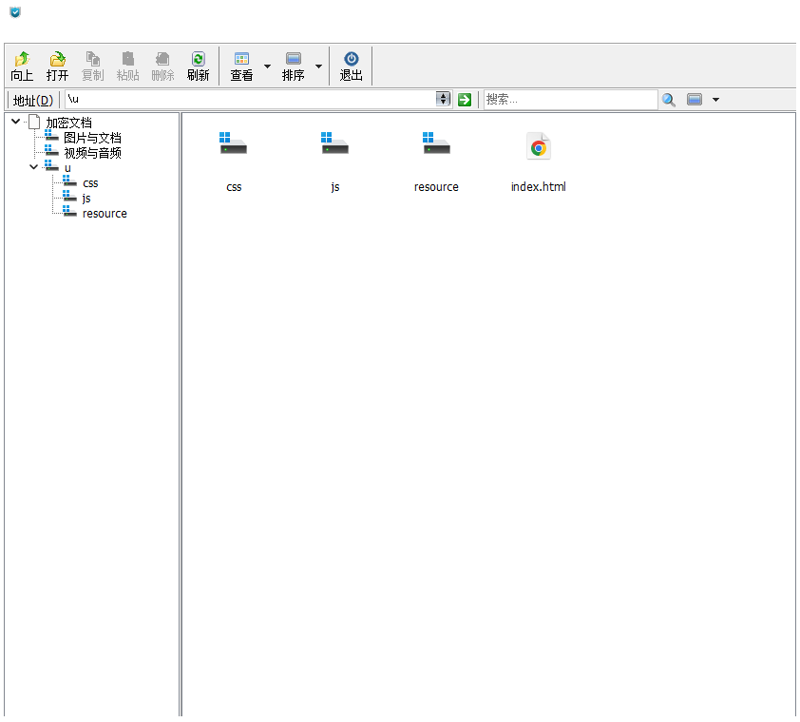Collapse the u folder node
The image size is (800, 722).
tap(34, 167)
